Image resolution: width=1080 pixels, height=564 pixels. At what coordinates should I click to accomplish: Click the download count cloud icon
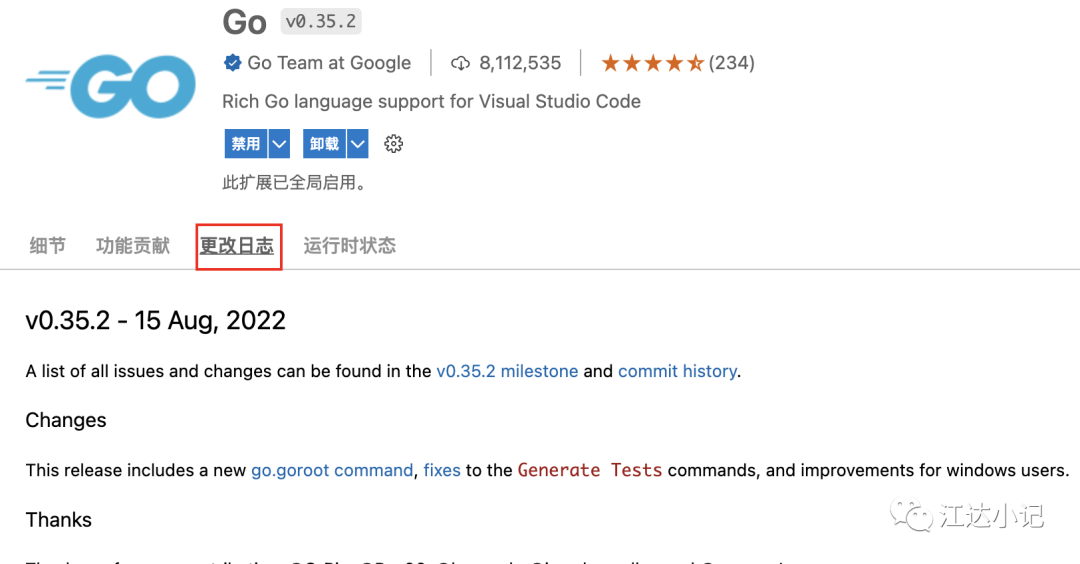460,63
